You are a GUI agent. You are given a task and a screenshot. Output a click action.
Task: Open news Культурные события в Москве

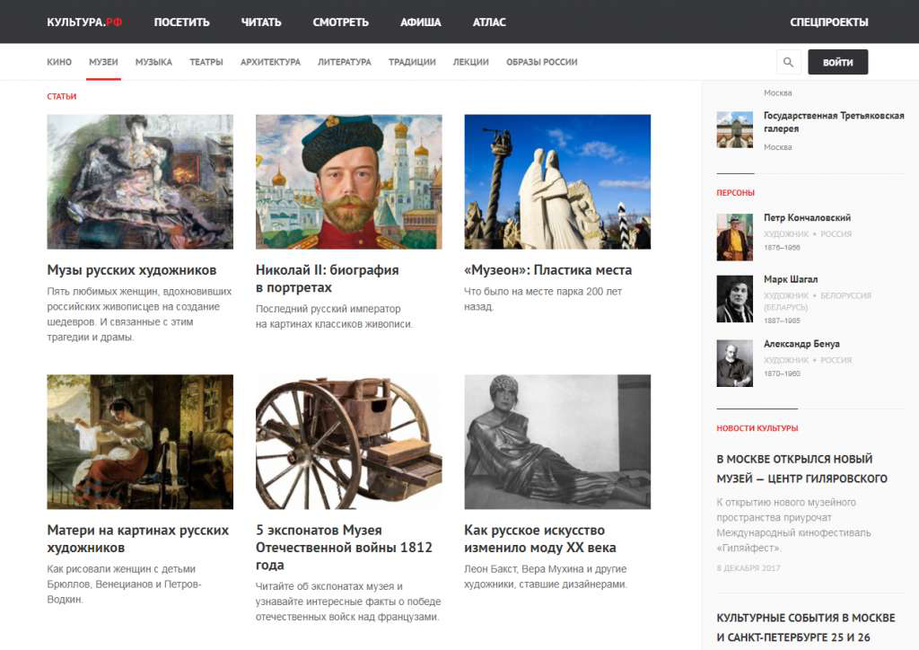pyautogui.click(x=806, y=627)
